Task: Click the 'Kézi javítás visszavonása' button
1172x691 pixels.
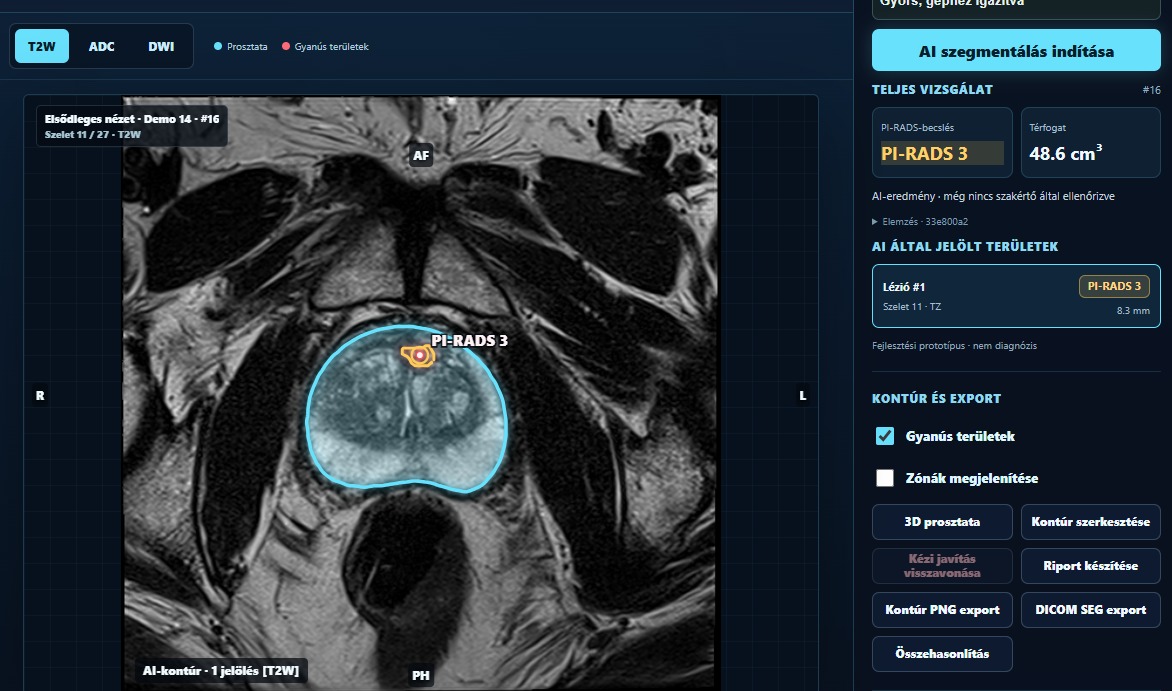Action: click(x=942, y=566)
